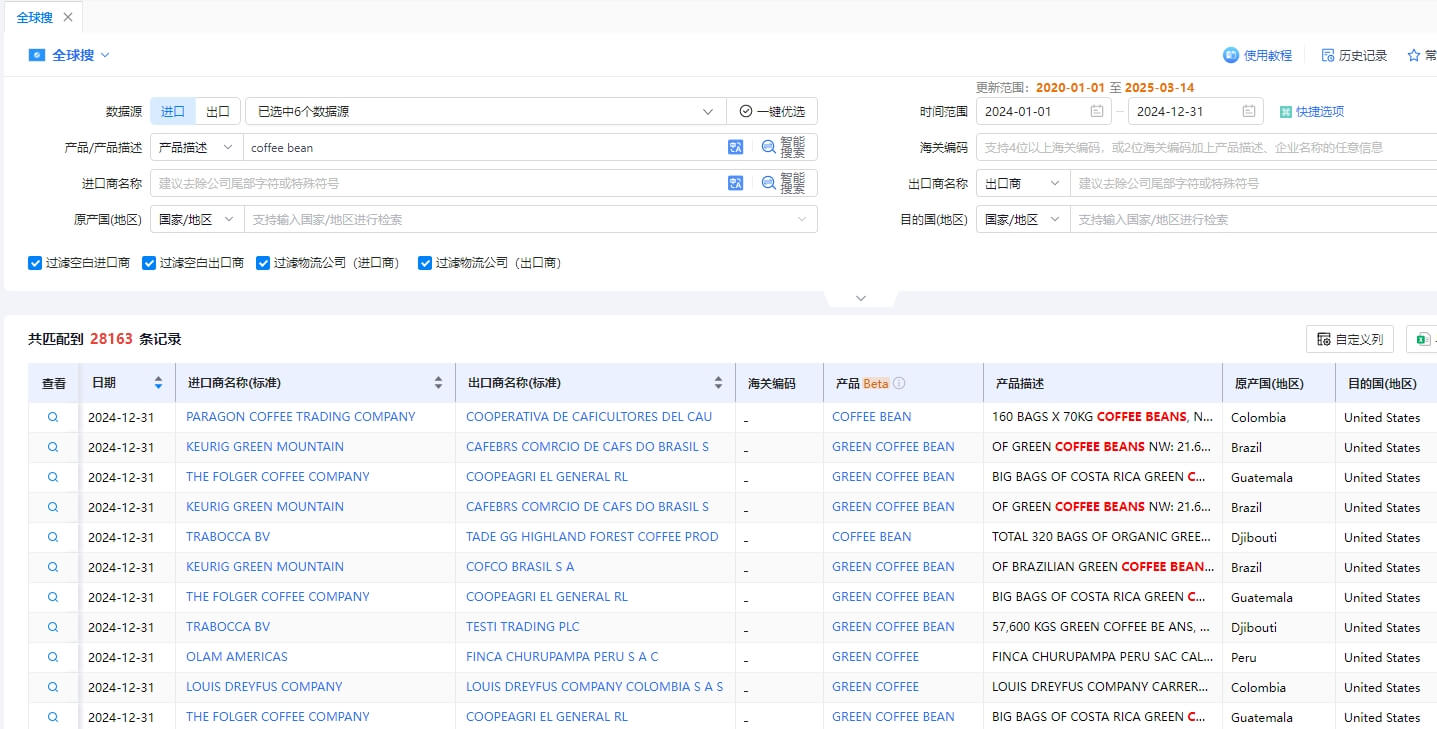This screenshot has height=729, width=1437.
Task: Click 28163 record count text
Action: point(111,339)
